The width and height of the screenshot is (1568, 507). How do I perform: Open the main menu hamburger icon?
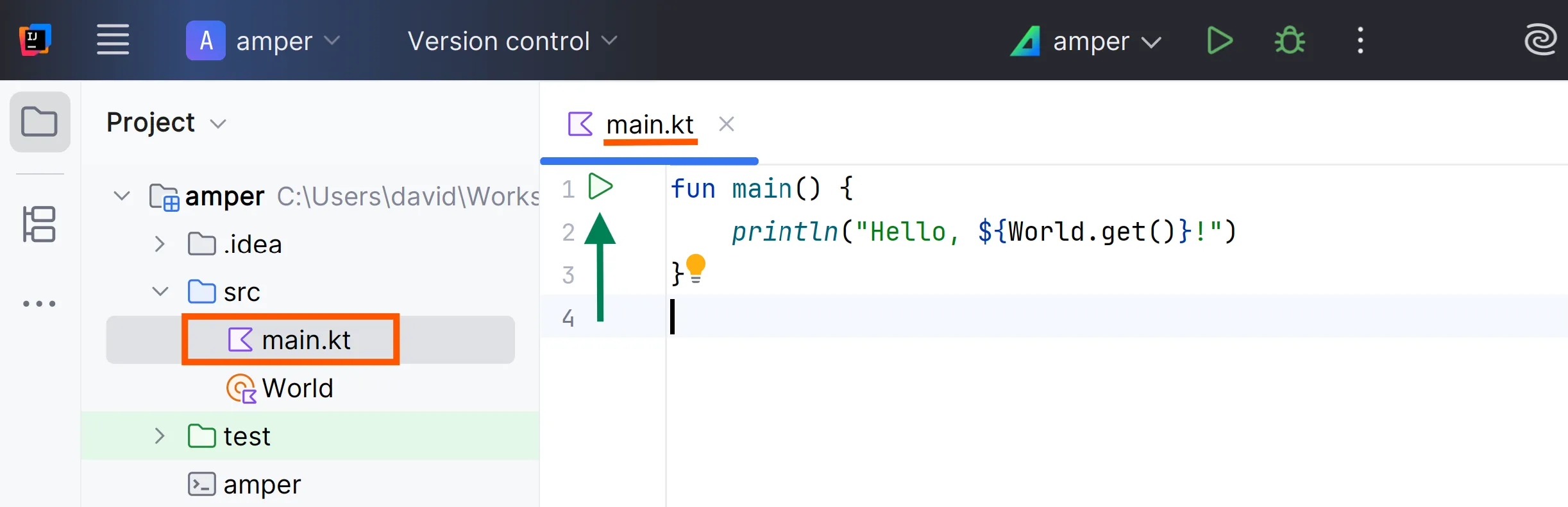click(113, 40)
